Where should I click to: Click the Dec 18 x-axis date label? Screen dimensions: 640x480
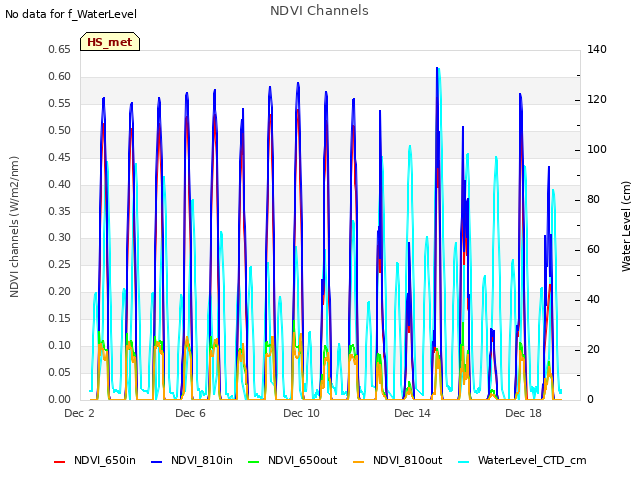[x=523, y=413]
